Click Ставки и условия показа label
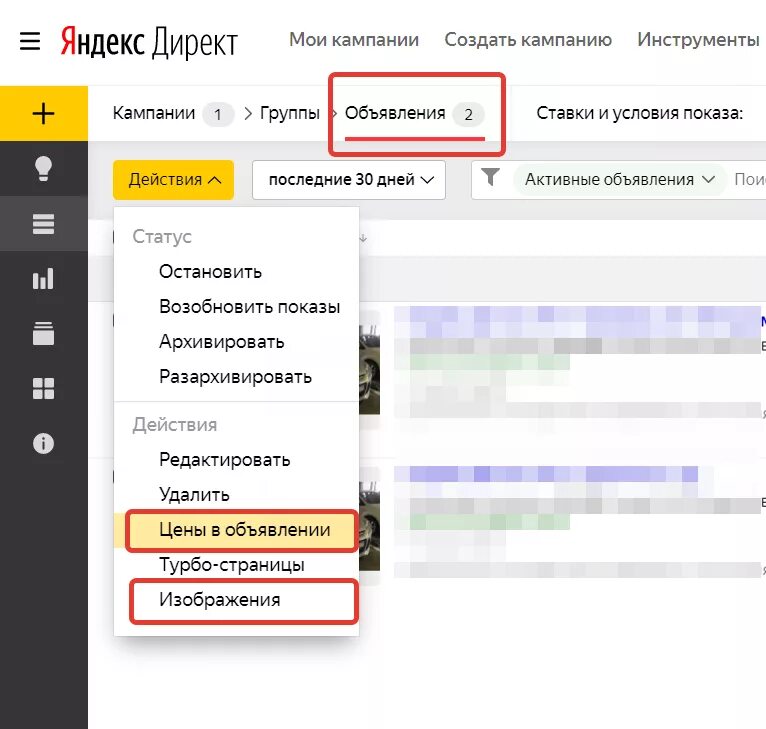 coord(639,113)
